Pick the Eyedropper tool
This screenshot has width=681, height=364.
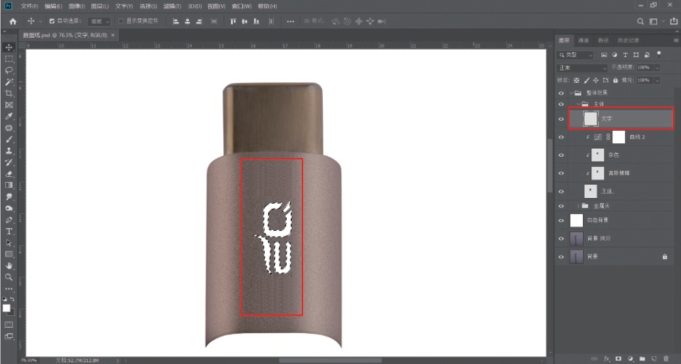[x=9, y=116]
